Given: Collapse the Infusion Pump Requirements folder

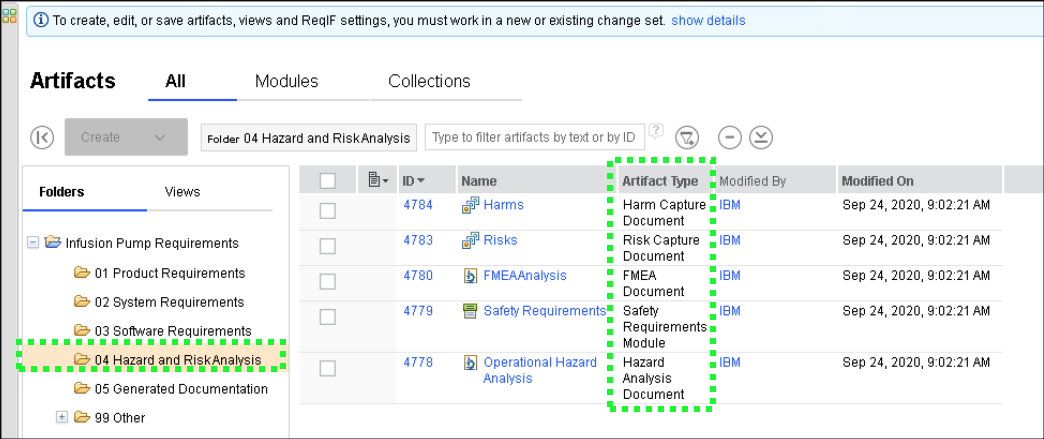Looking at the screenshot, I should tap(33, 243).
